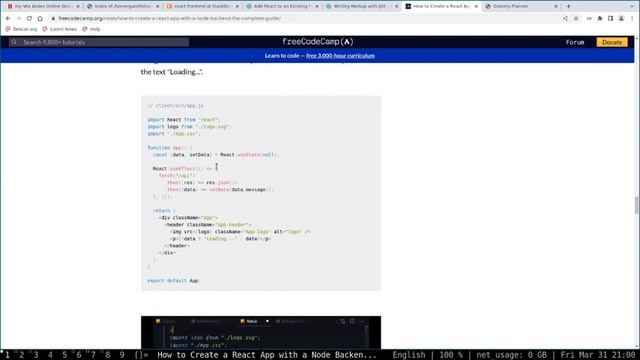Click the Donate button
The image size is (640, 360).
(x=612, y=42)
